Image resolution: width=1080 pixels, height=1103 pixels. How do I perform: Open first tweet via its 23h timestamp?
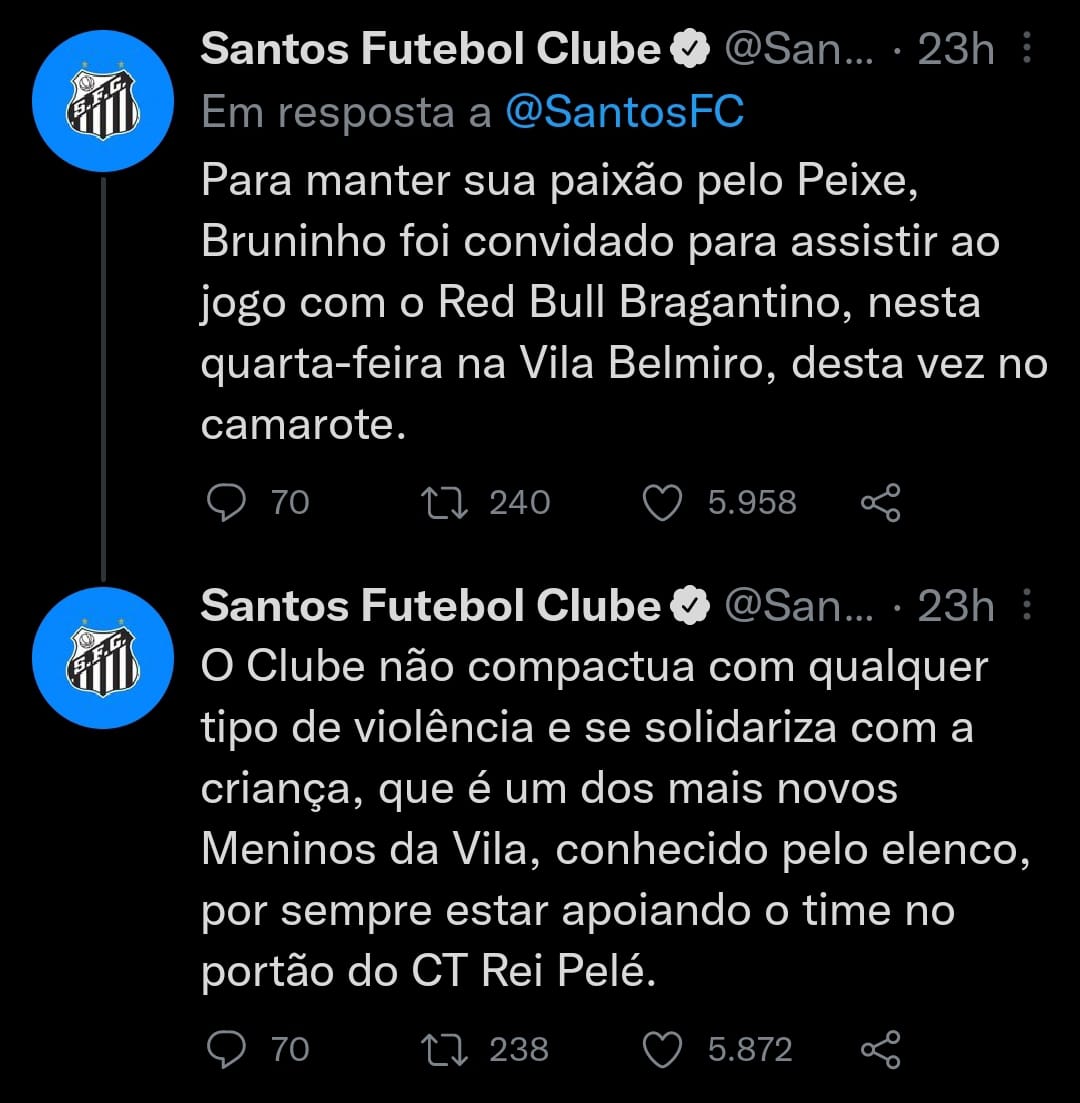pos(955,49)
